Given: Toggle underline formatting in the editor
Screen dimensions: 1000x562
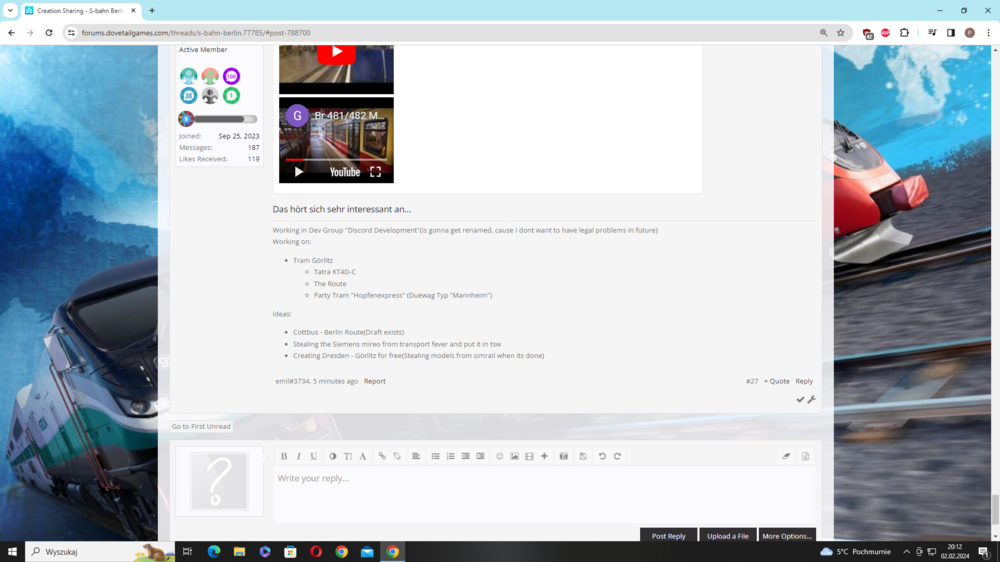Looking at the screenshot, I should 313,456.
